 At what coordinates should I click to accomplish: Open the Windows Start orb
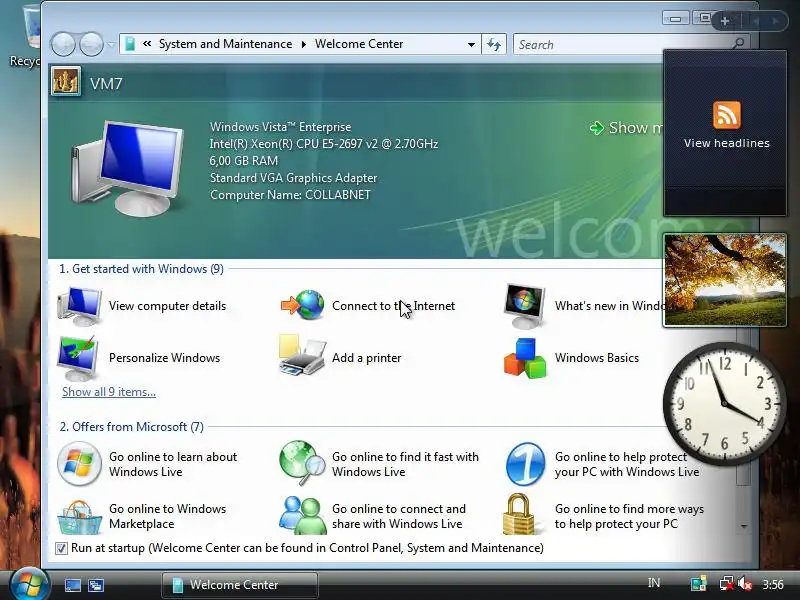pyautogui.click(x=29, y=585)
